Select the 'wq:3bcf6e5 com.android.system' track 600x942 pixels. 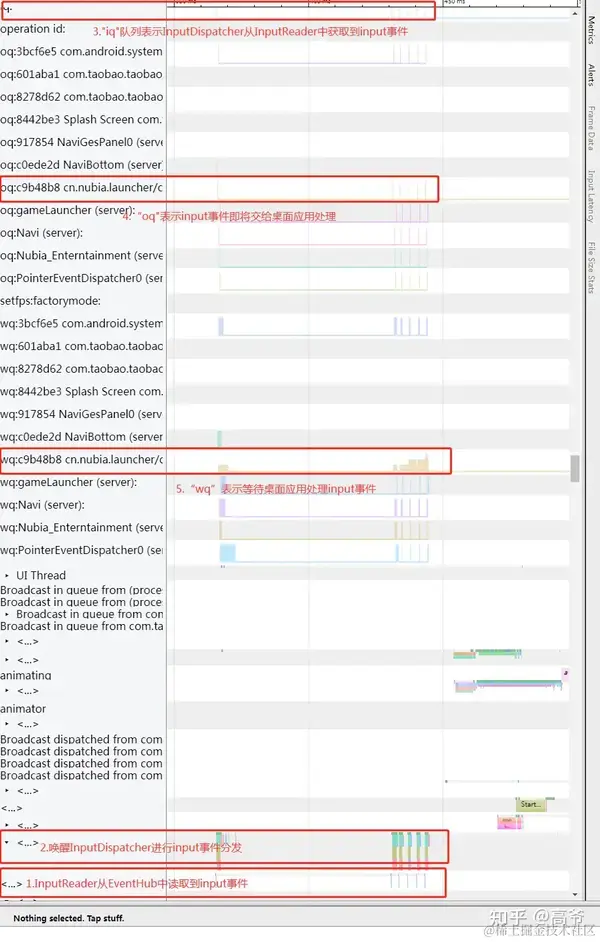point(82,323)
